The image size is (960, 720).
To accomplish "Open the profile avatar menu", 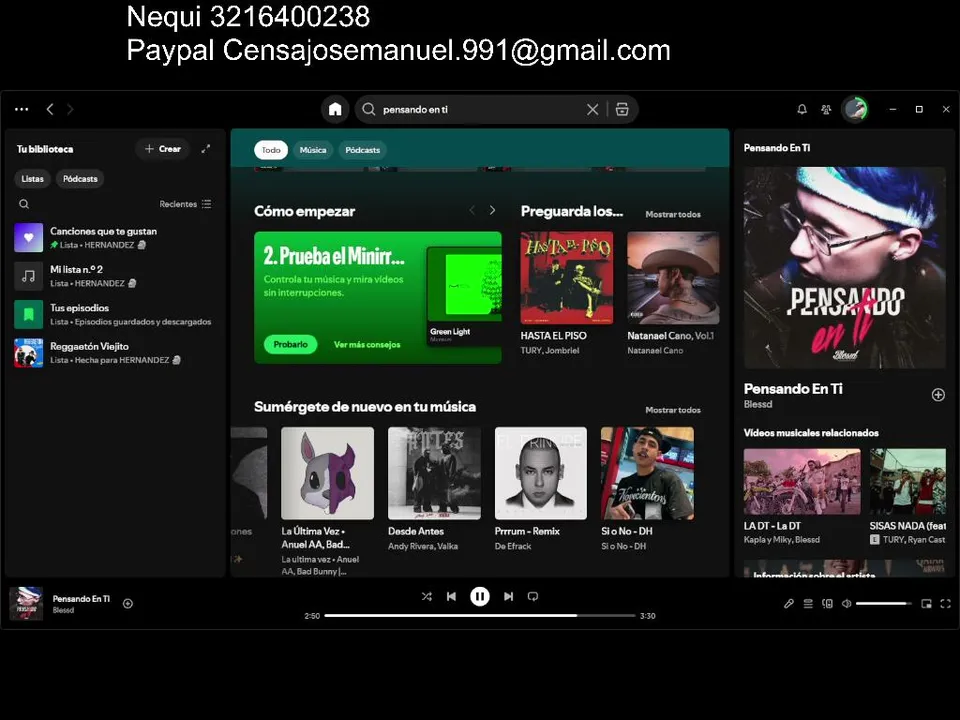I will click(855, 109).
